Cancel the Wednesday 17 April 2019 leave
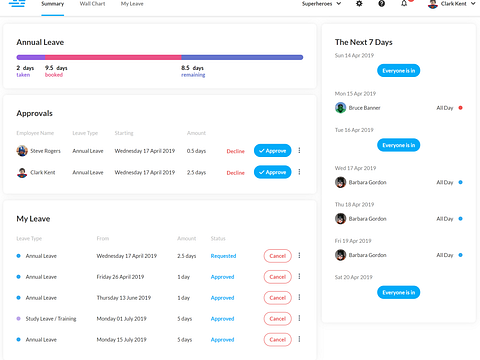Screen dimensions: 480x360 (278, 256)
